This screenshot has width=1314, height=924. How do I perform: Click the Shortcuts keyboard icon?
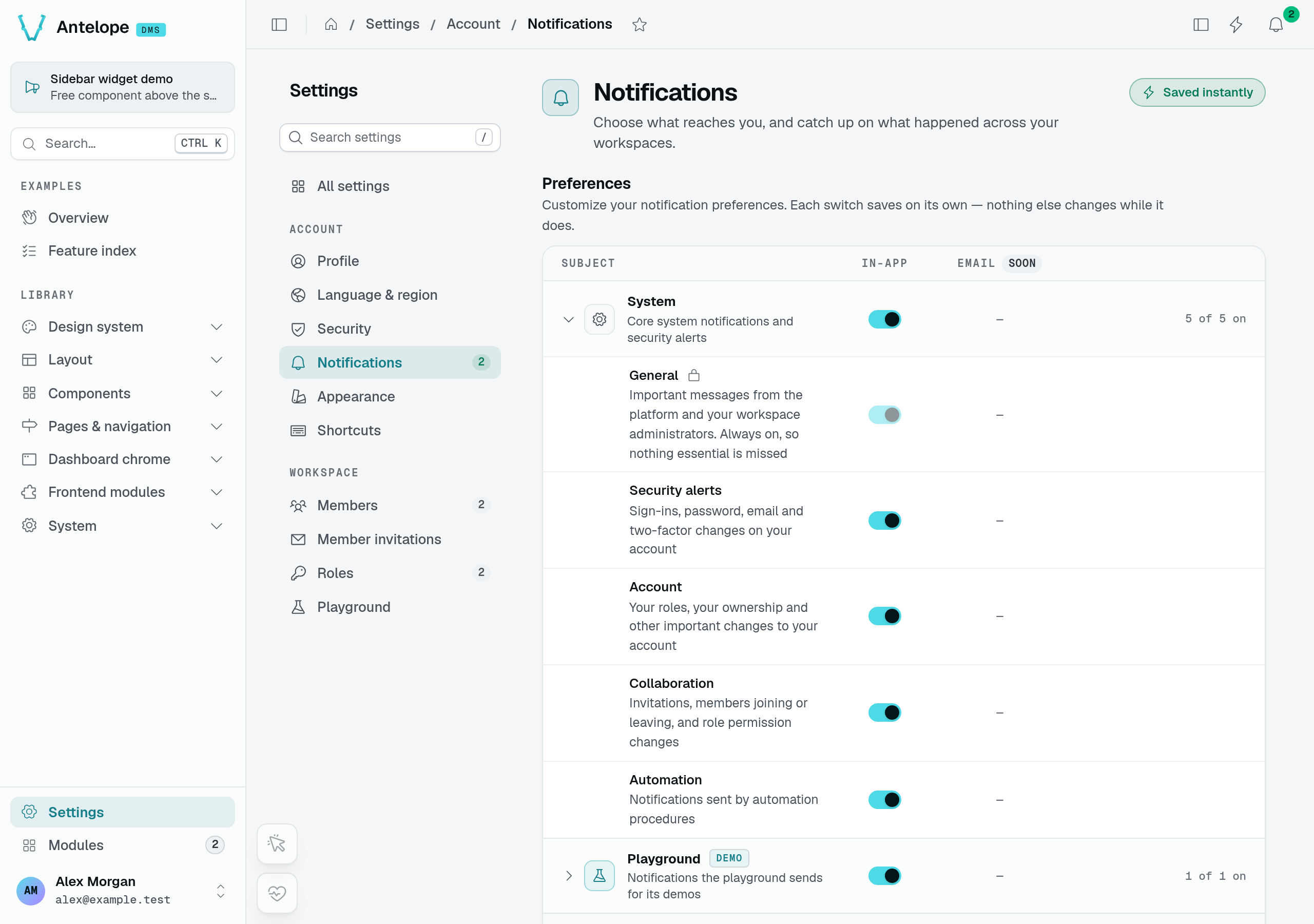[x=298, y=431]
